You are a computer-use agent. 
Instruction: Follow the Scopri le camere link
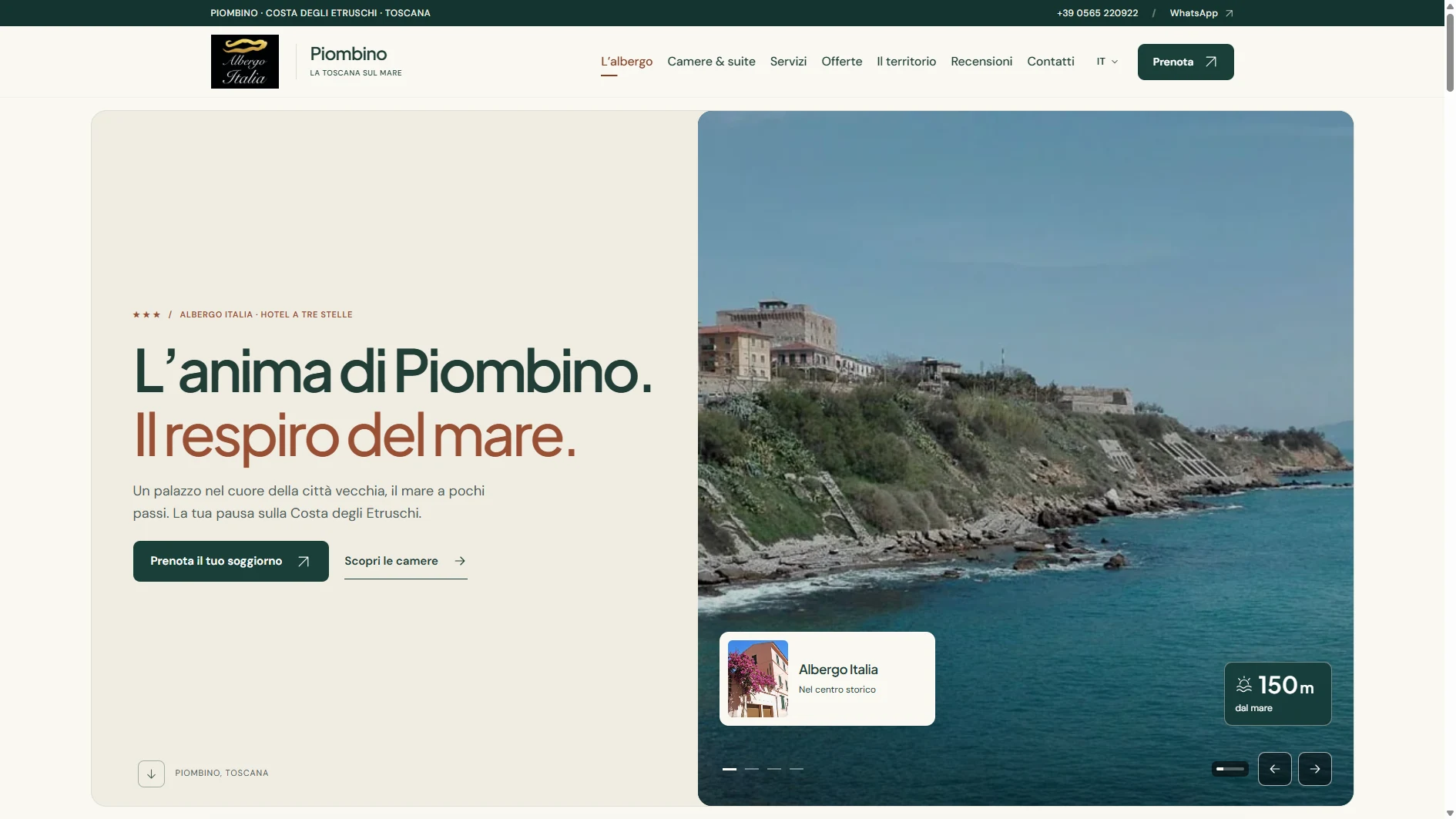tap(405, 561)
